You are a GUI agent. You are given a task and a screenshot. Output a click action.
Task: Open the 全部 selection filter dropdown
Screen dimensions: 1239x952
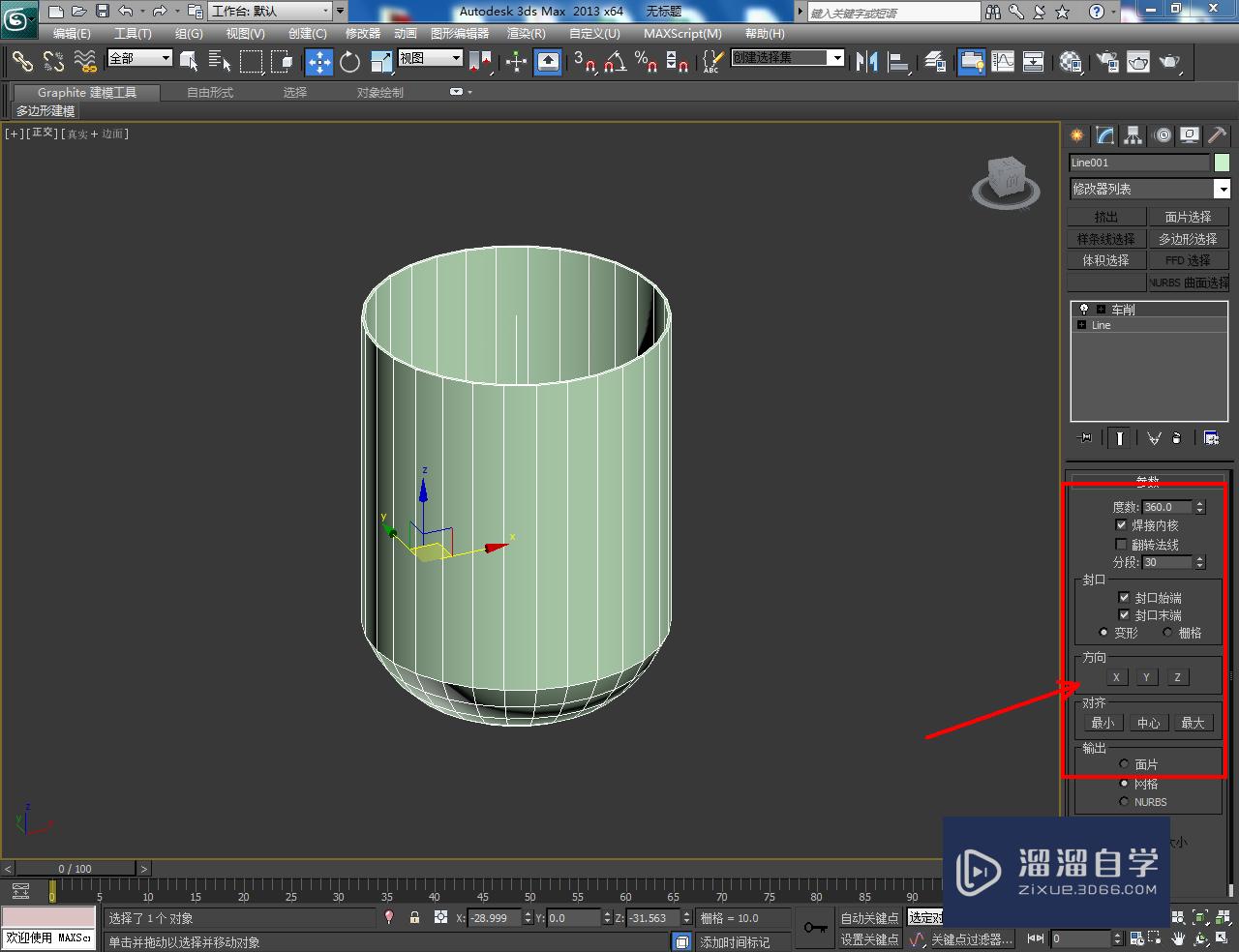[x=139, y=58]
